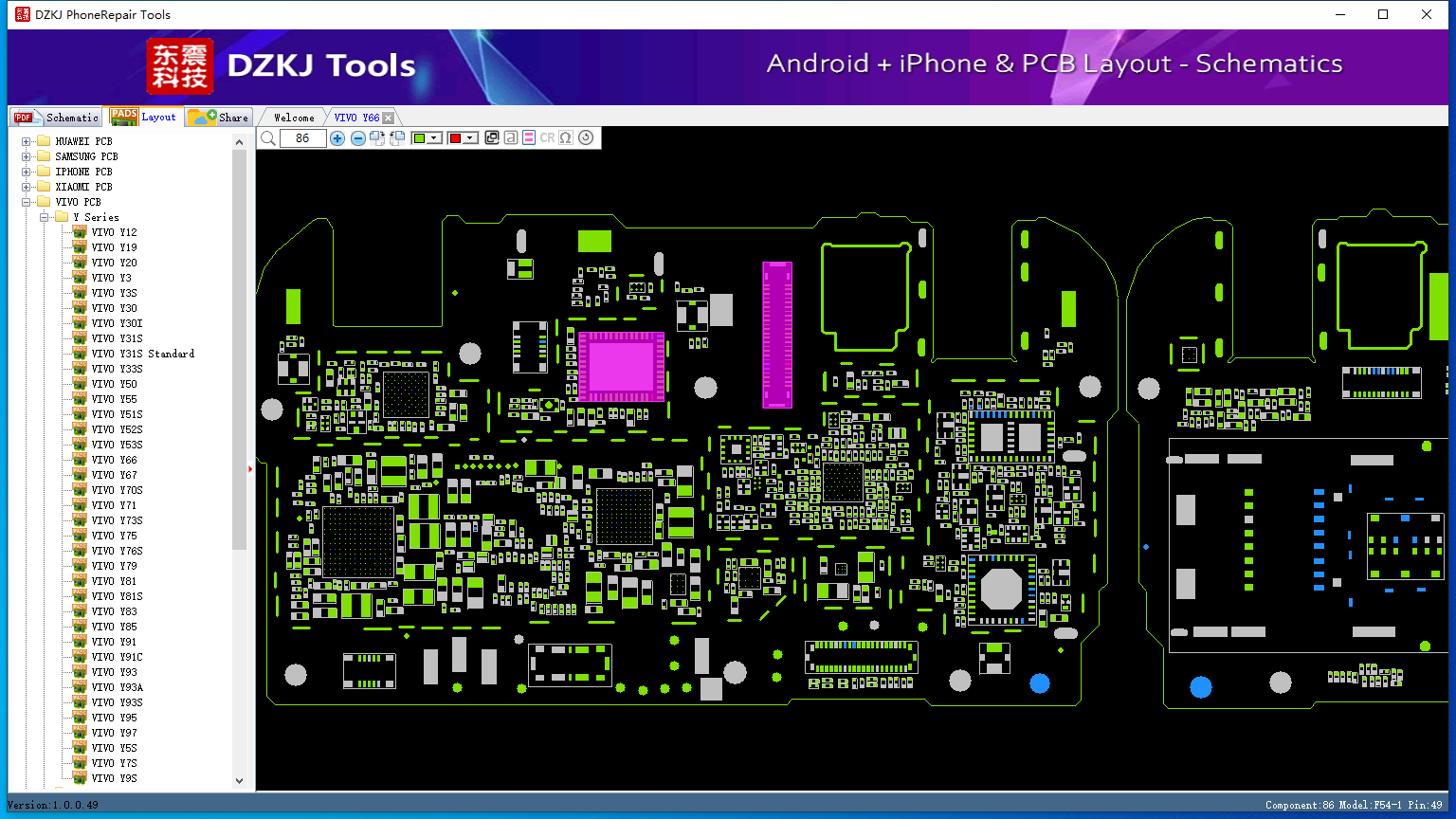The width and height of the screenshot is (1456, 819).
Task: Click the red color swatch
Action: 455,138
